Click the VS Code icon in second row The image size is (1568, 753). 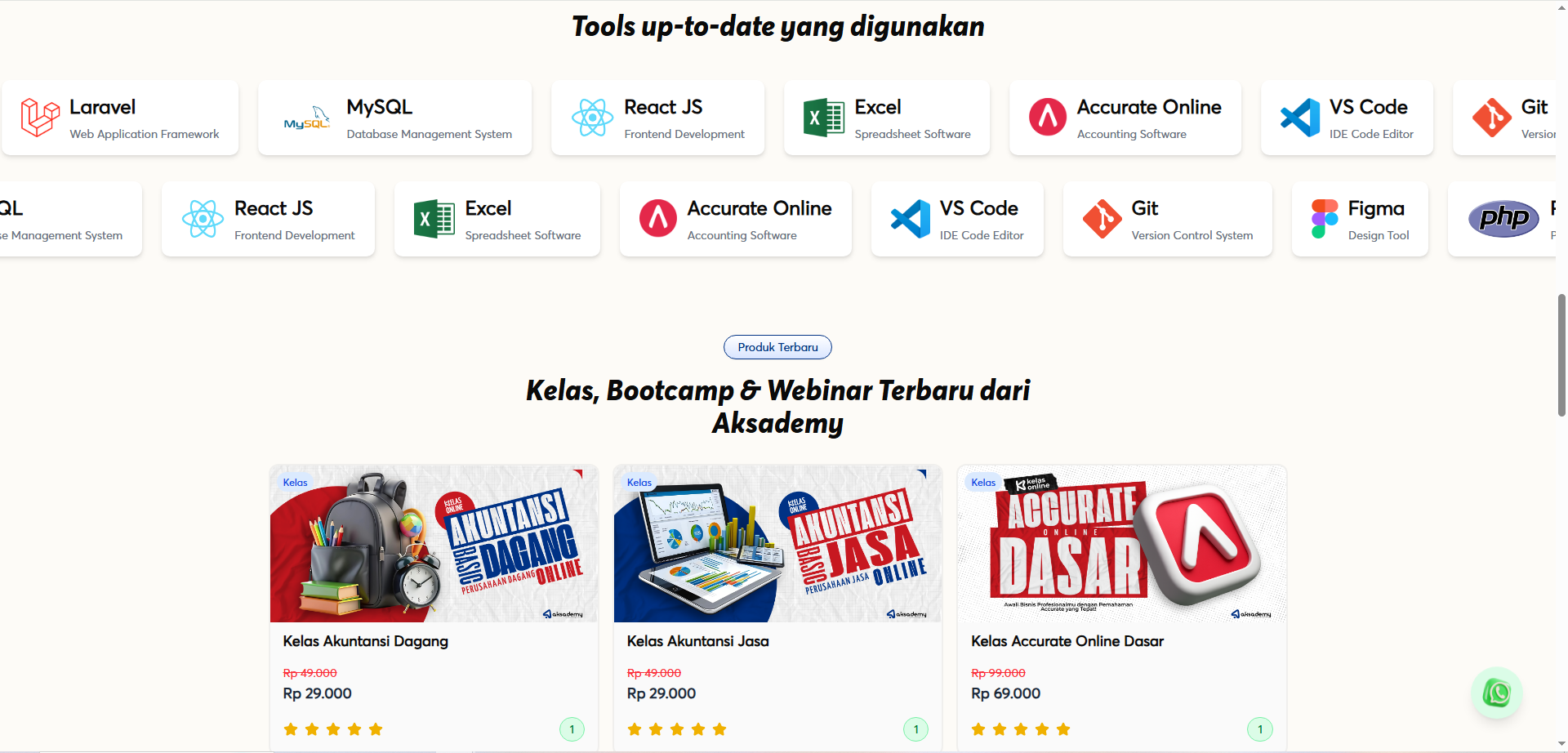tap(911, 219)
